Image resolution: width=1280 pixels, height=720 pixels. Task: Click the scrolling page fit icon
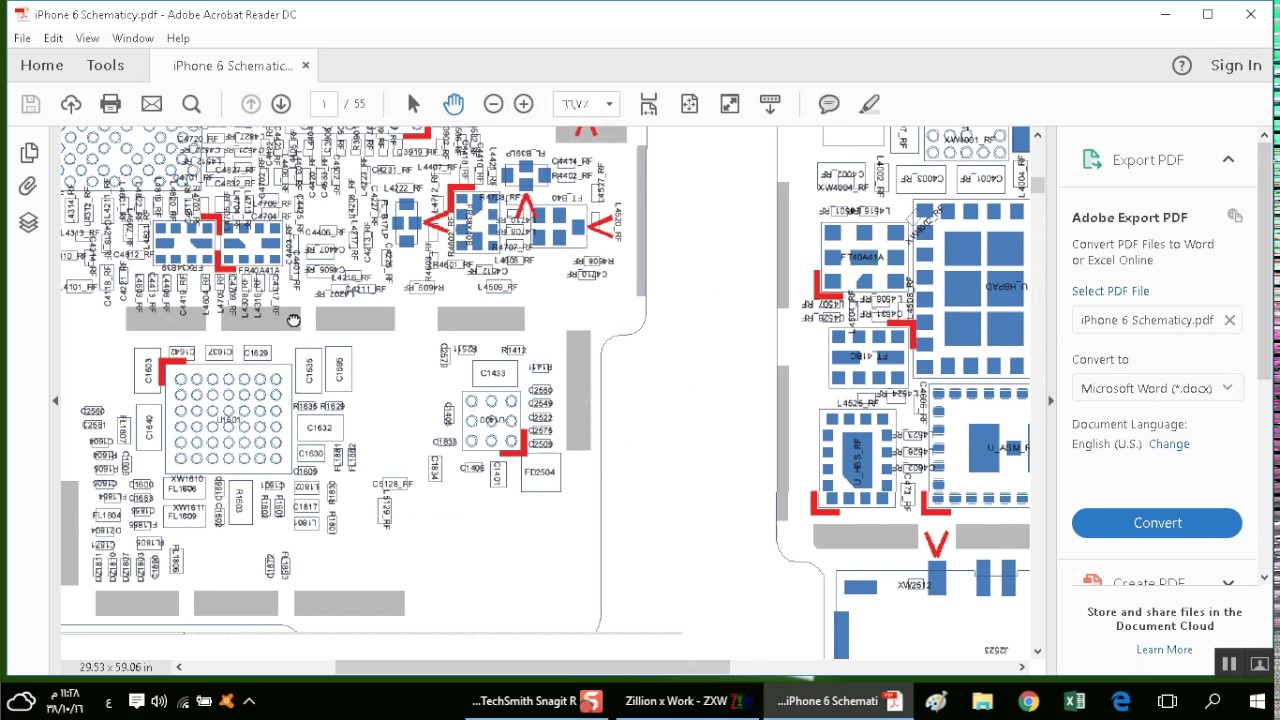pyautogui.click(x=649, y=104)
